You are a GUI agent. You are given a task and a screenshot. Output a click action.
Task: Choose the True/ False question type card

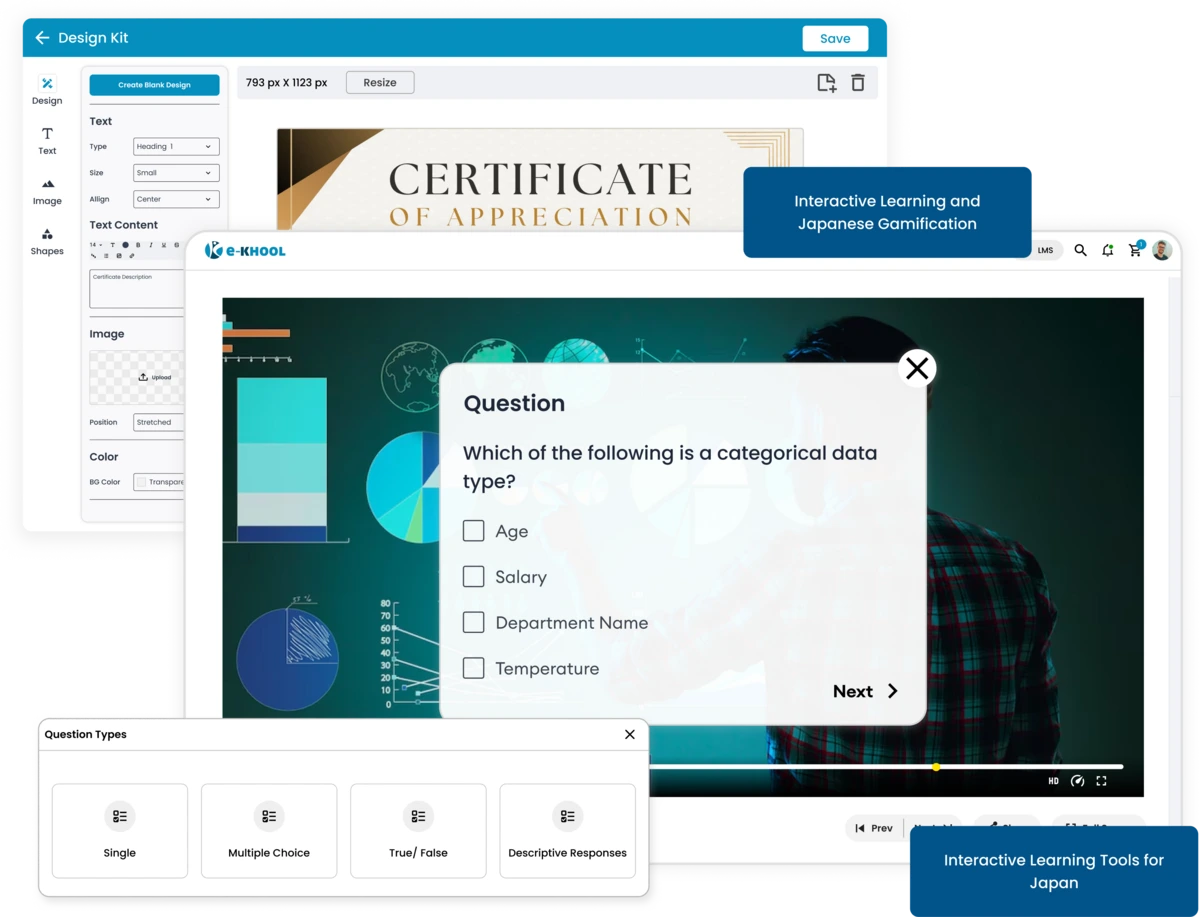418,831
